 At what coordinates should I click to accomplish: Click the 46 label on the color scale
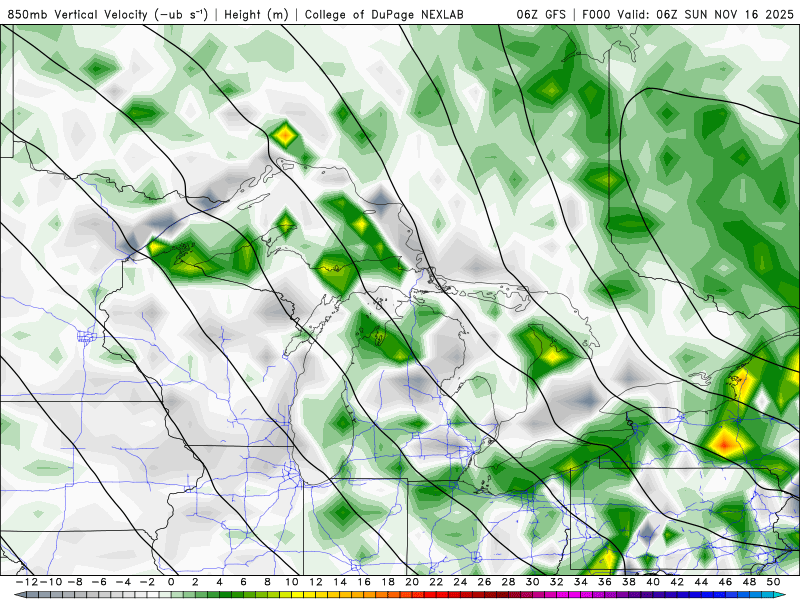(x=725, y=582)
